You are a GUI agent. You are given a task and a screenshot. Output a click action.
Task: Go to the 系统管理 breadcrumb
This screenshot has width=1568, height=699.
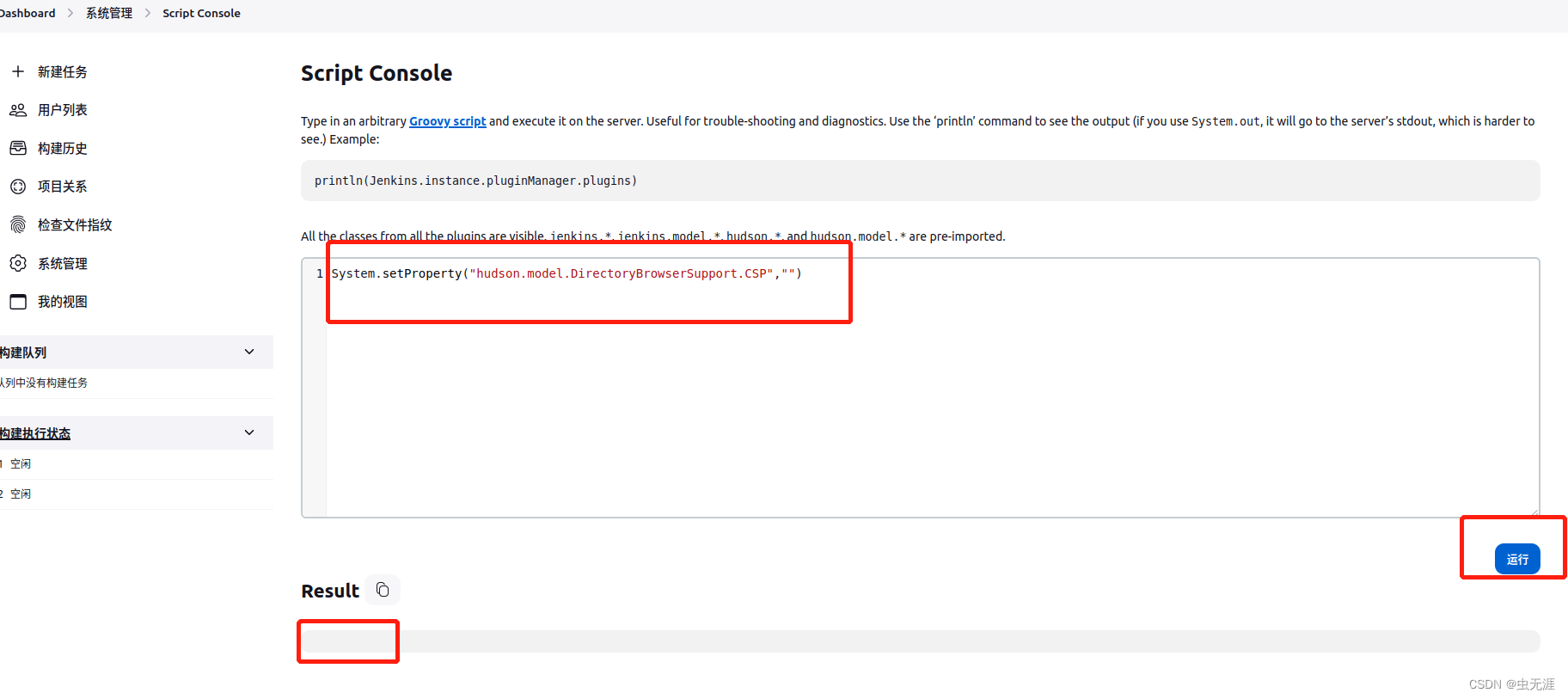(x=109, y=13)
